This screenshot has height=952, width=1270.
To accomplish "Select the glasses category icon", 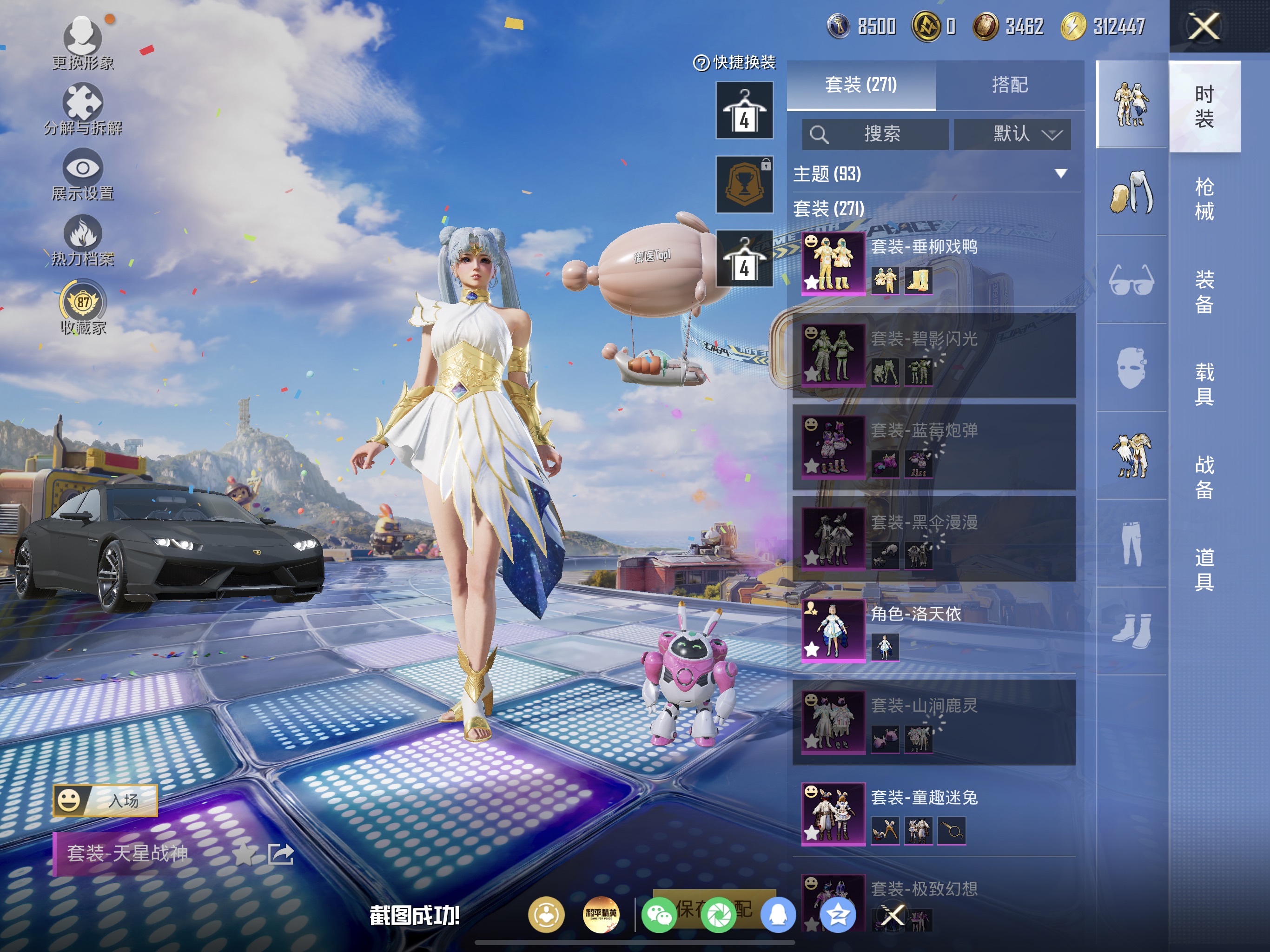I will click(1131, 280).
